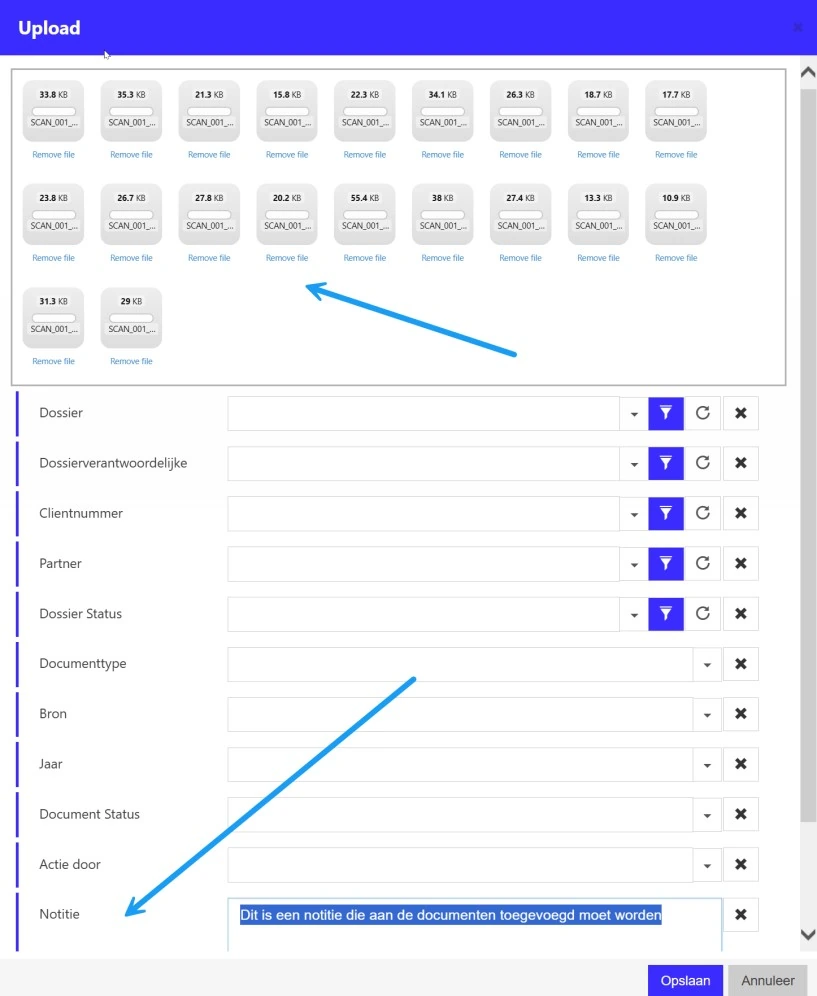Expand the Clientnummer dropdown

634,514
